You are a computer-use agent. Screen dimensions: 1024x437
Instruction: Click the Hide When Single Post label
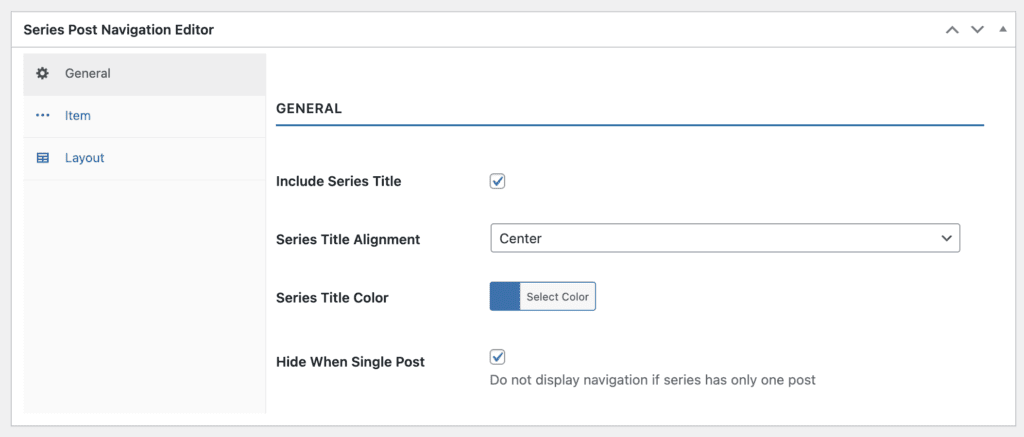tap(350, 362)
